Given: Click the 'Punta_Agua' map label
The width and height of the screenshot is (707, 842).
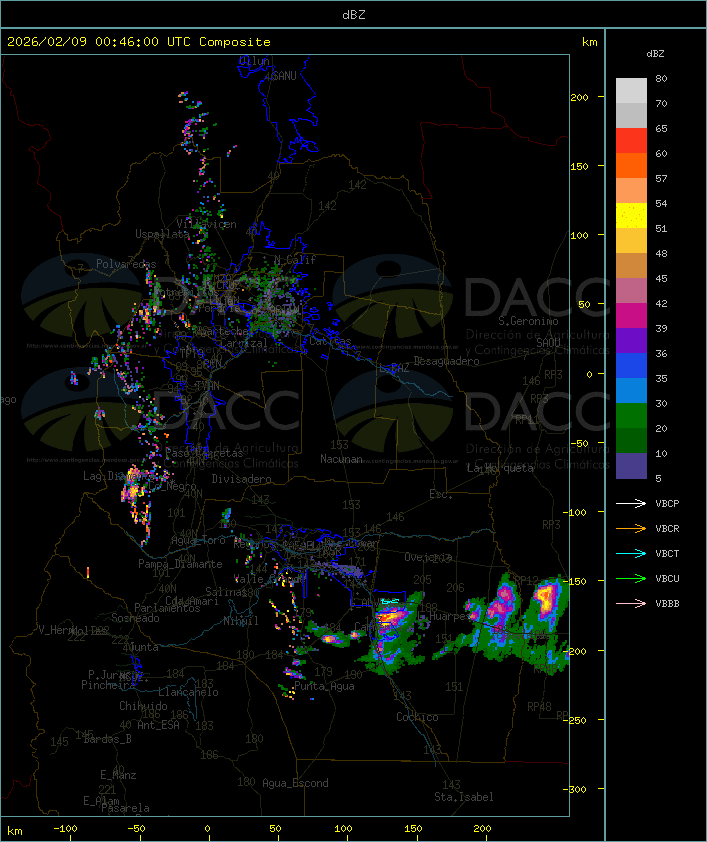Looking at the screenshot, I should 324,686.
